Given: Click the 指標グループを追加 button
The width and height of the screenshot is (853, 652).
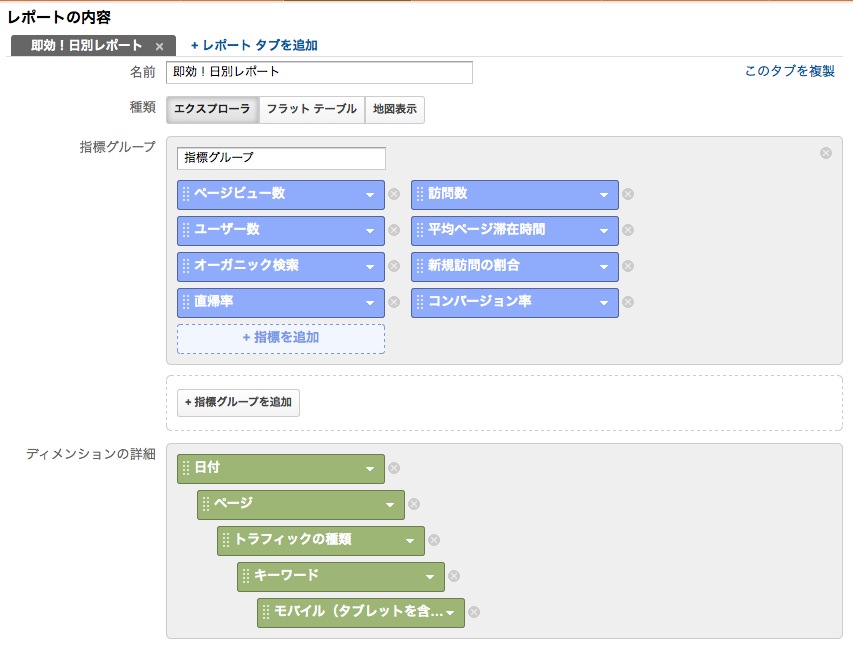Looking at the screenshot, I should pos(238,402).
